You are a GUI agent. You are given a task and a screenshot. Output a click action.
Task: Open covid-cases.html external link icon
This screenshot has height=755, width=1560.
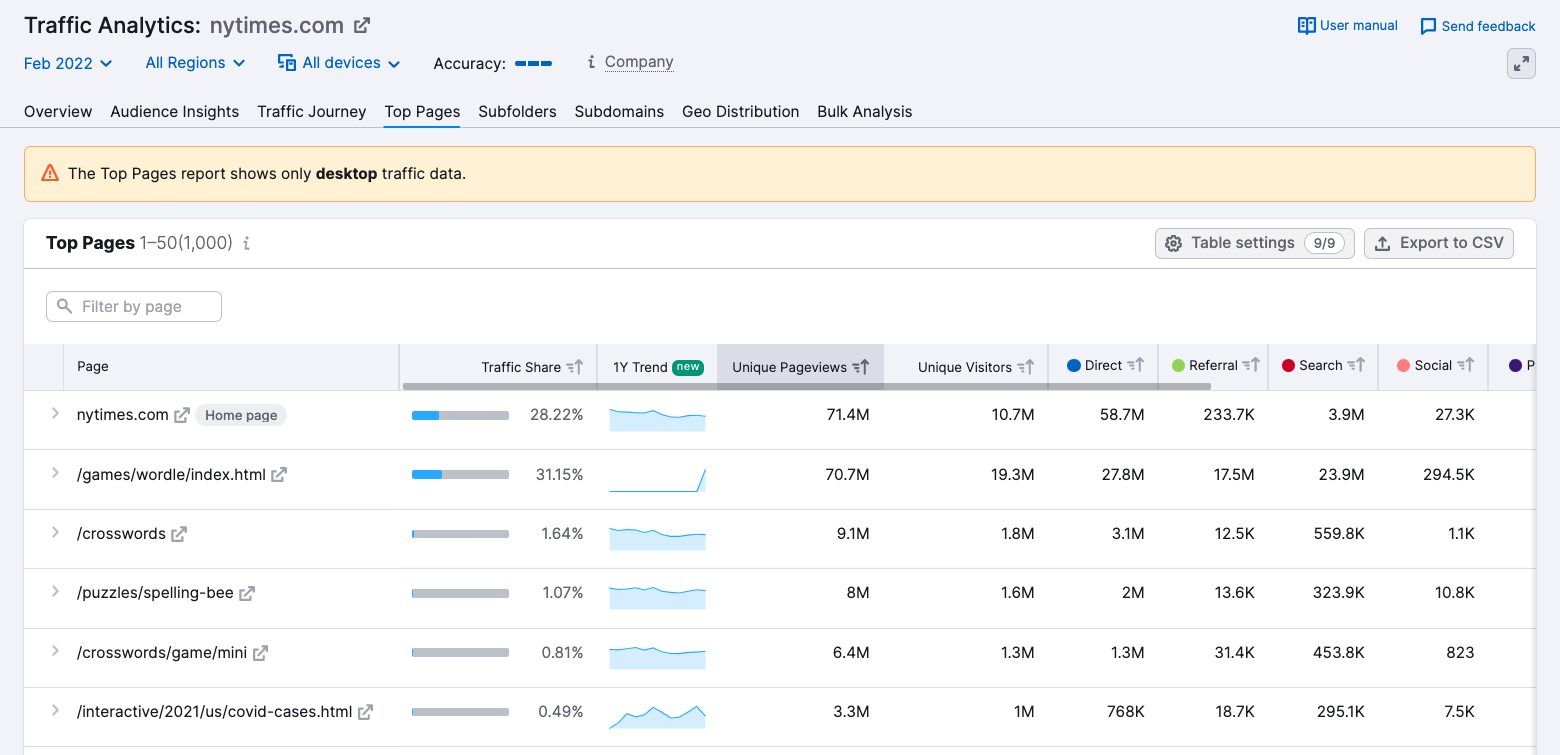(366, 712)
